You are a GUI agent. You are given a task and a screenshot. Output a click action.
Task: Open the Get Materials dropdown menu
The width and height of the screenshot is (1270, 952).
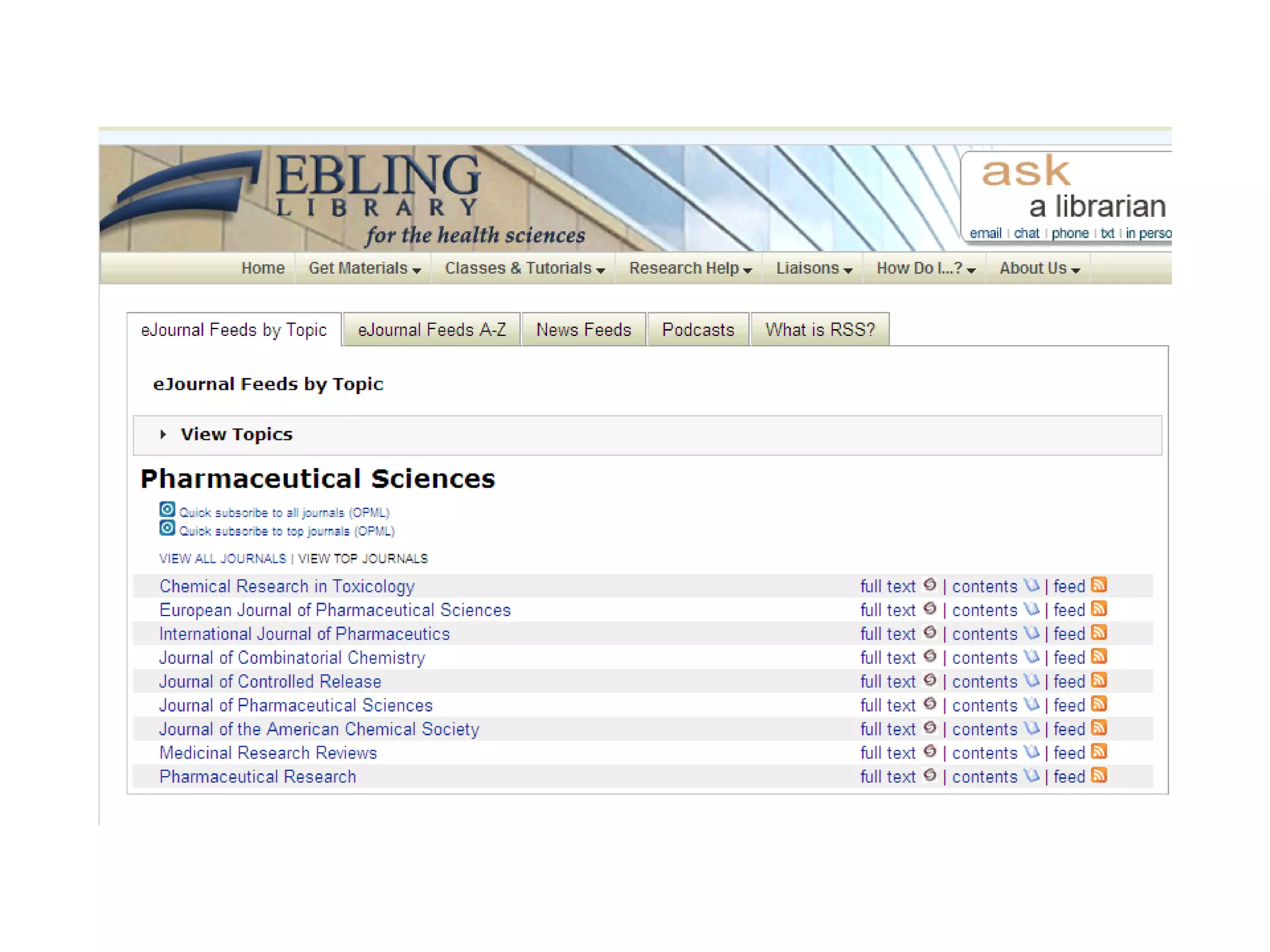(364, 268)
